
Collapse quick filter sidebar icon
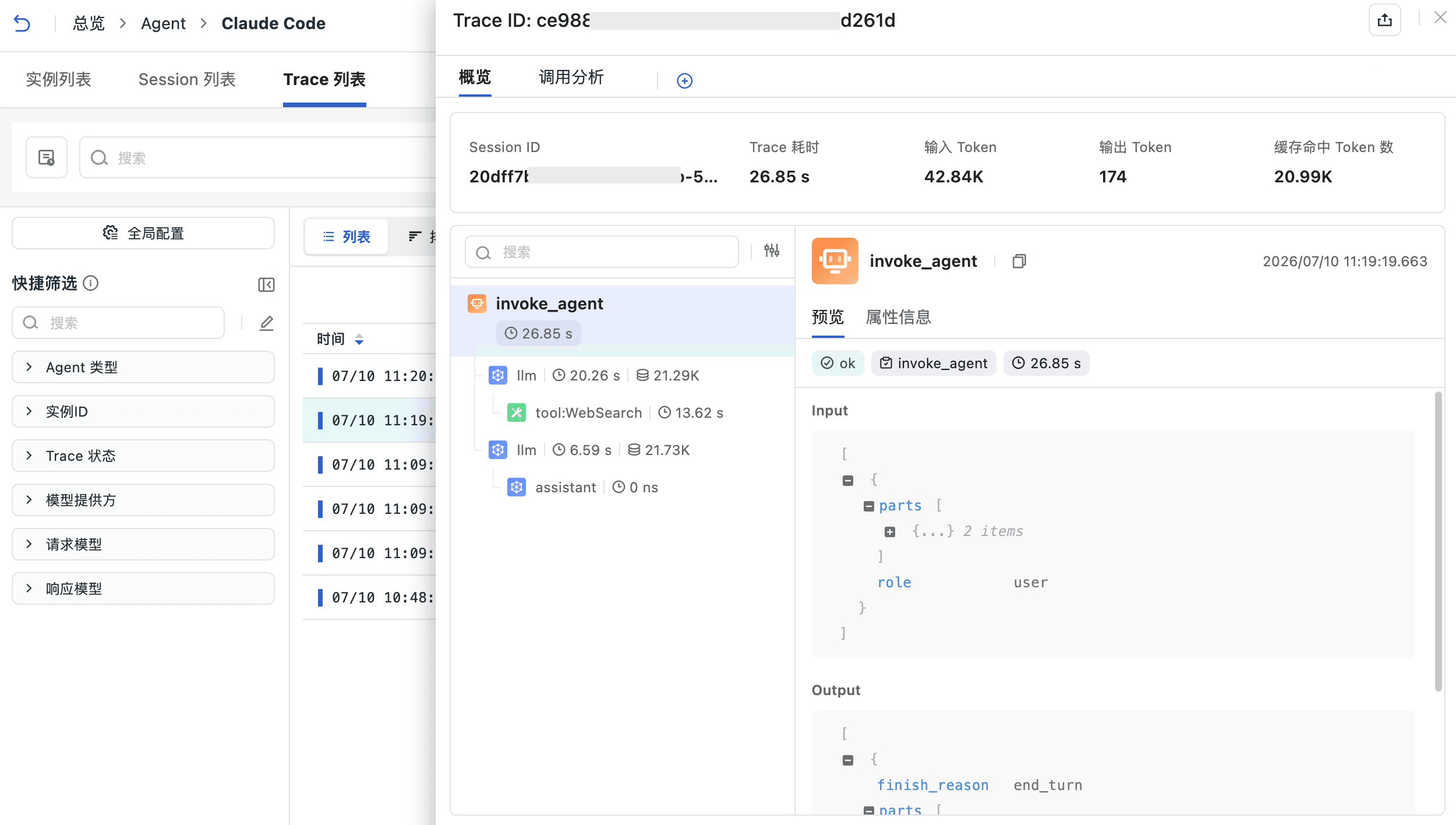[x=266, y=284]
